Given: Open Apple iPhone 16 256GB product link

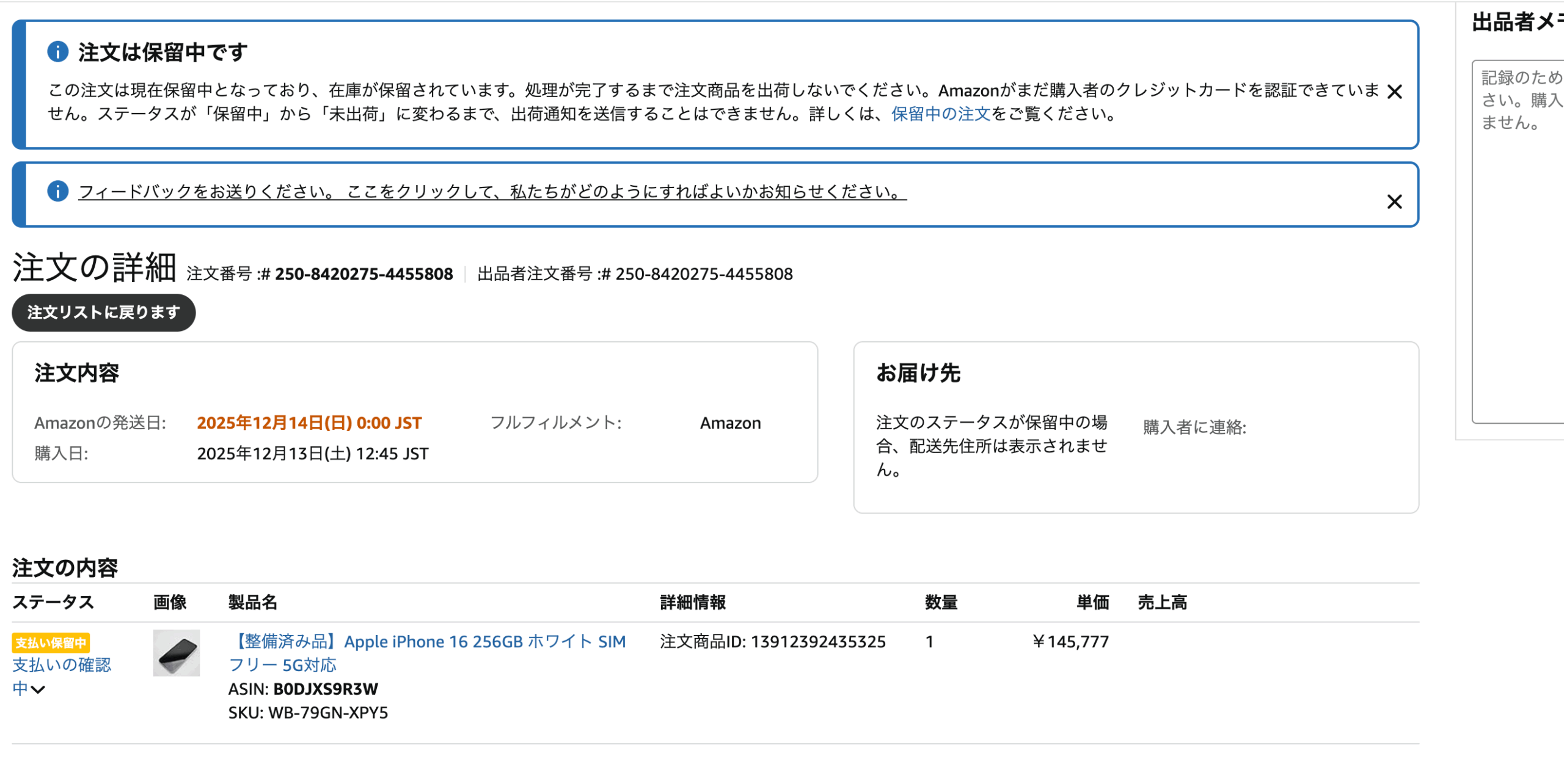Looking at the screenshot, I should (428, 642).
